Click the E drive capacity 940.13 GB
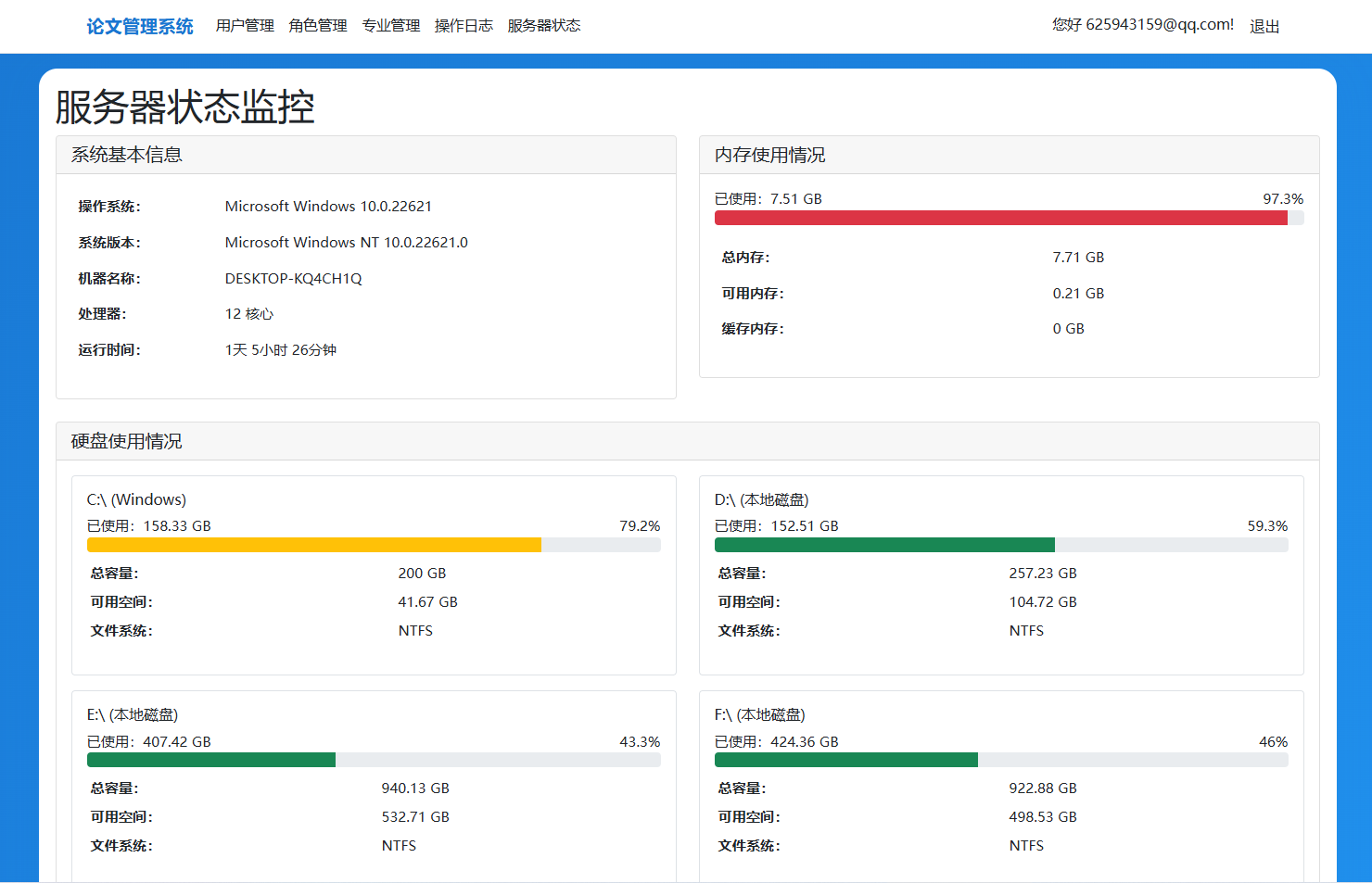 point(415,788)
